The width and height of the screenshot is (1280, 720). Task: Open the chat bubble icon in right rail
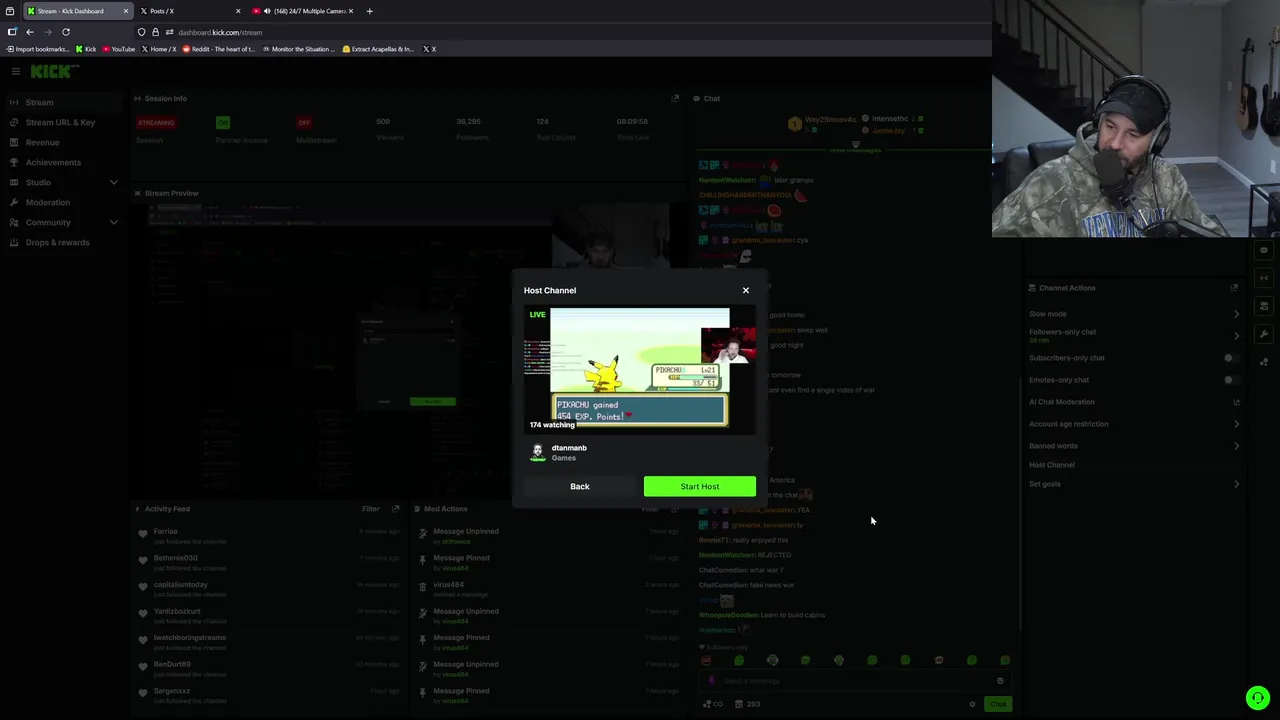point(1264,250)
